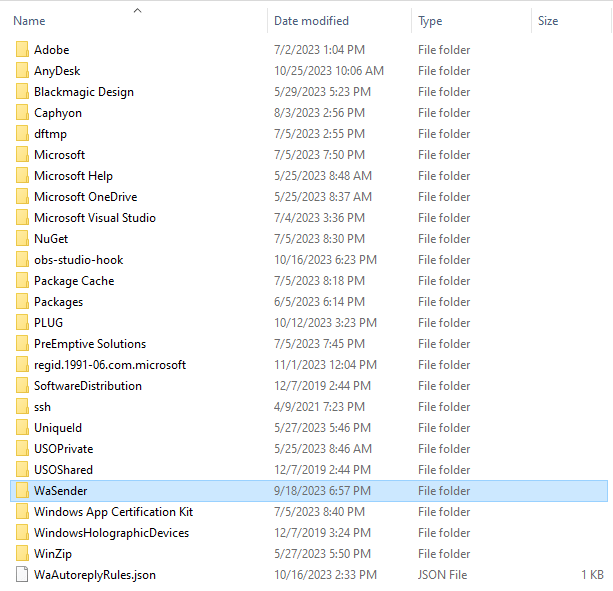613x591 pixels.
Task: Click the Microsoft Help folder icon
Action: tap(22, 176)
